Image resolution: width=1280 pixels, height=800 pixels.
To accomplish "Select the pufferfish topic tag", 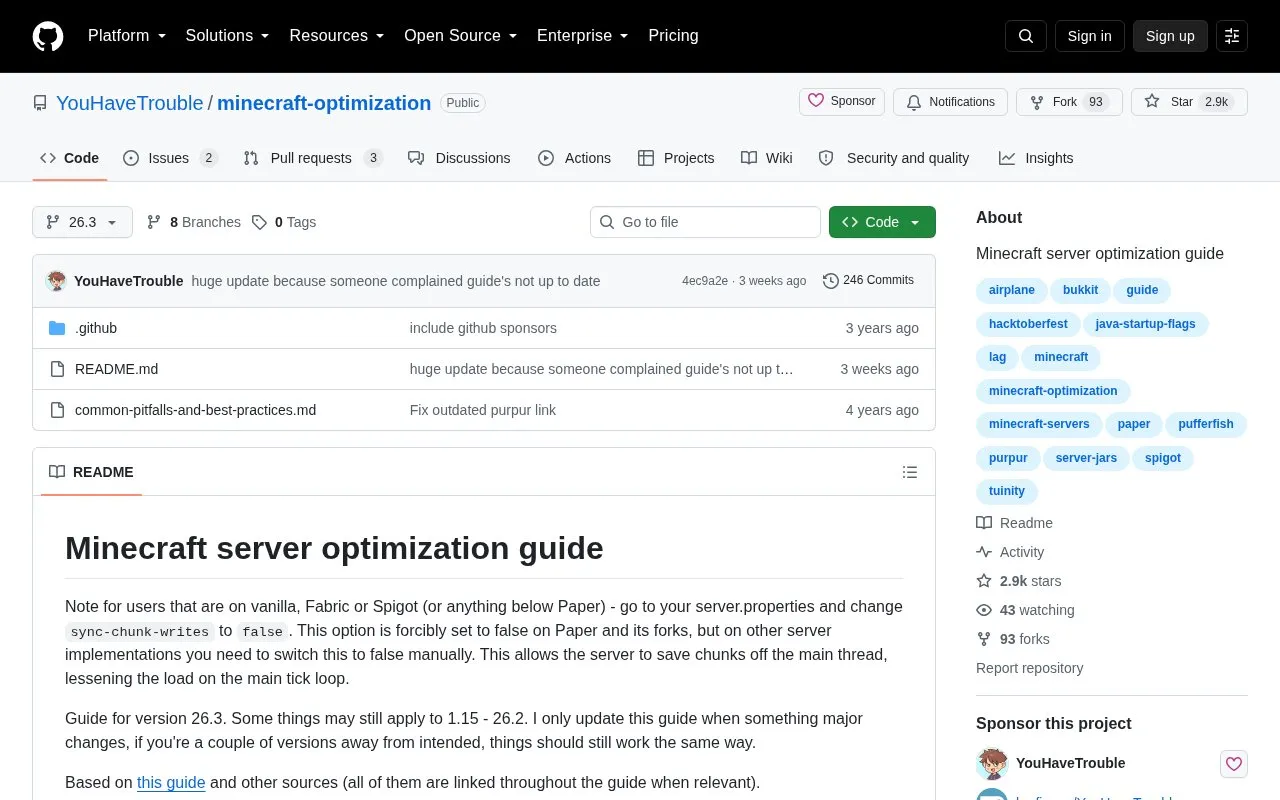I will [1206, 424].
